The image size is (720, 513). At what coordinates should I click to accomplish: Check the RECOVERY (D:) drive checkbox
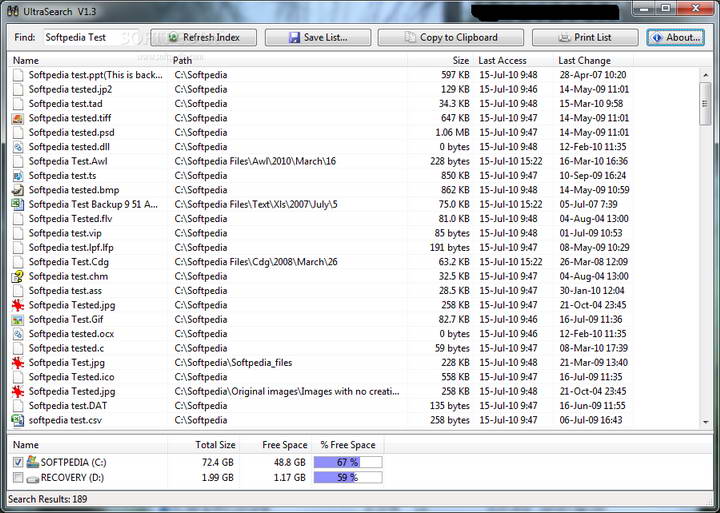[x=18, y=478]
